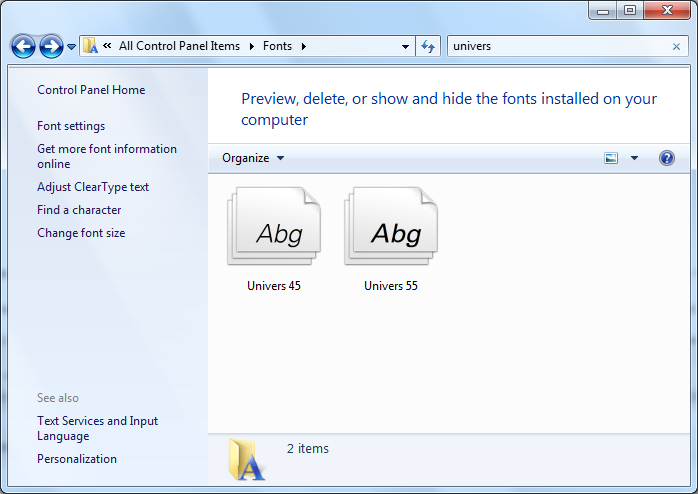
Task: Click 'All Control Panel Items' breadcrumb
Action: tap(178, 46)
